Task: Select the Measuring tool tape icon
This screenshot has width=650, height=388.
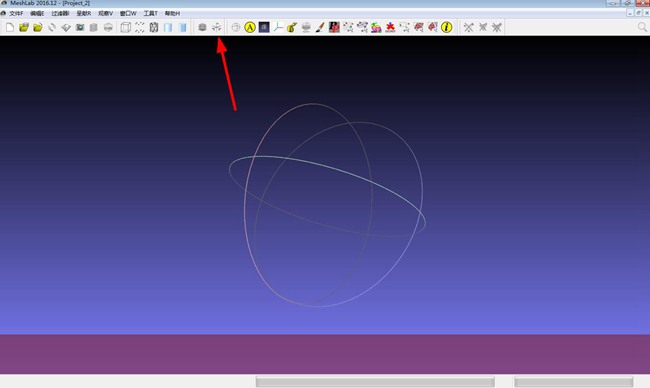Action: click(292, 27)
